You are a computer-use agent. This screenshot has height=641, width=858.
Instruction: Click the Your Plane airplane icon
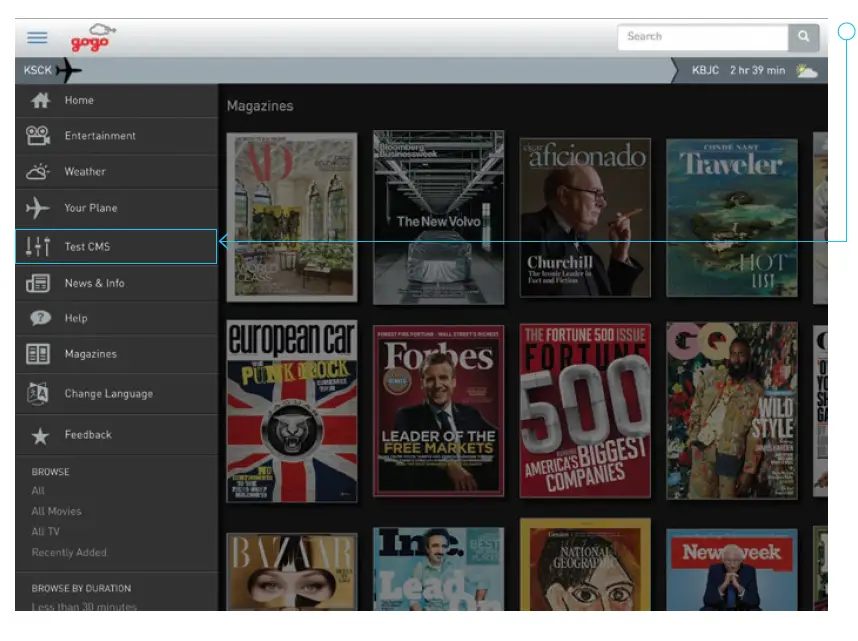click(37, 208)
